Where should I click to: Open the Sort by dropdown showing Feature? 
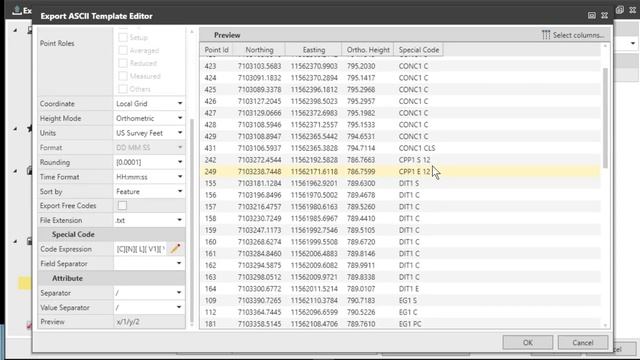pos(149,191)
